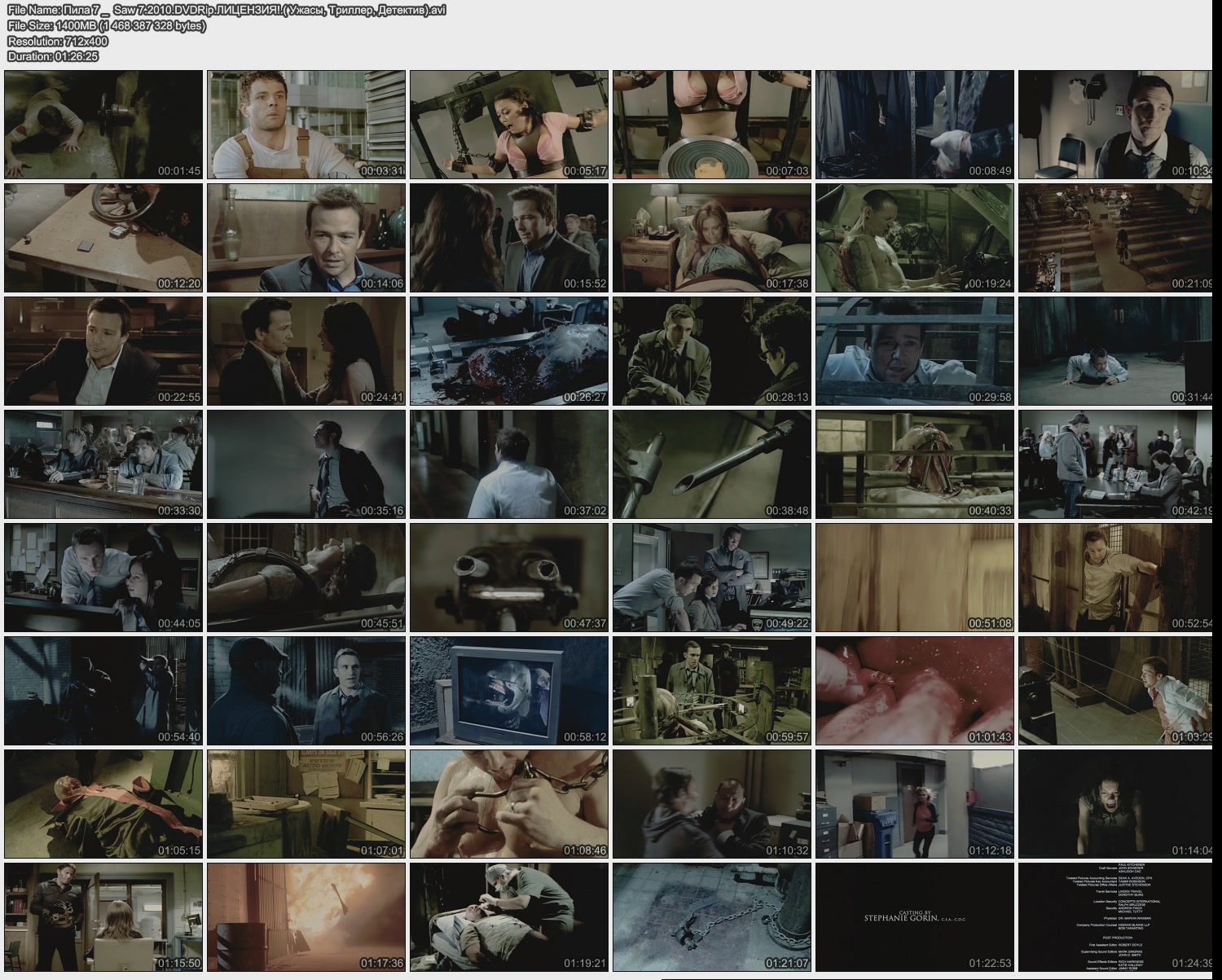Open the metal spikes thumbnail at 00:38:48
This screenshot has width=1222, height=980.
pyautogui.click(x=712, y=464)
